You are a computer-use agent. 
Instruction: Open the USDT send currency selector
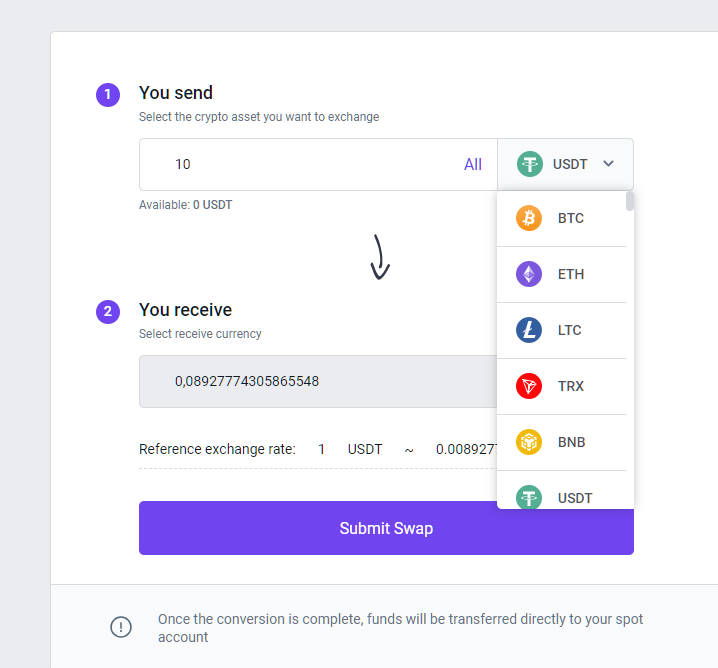point(566,164)
